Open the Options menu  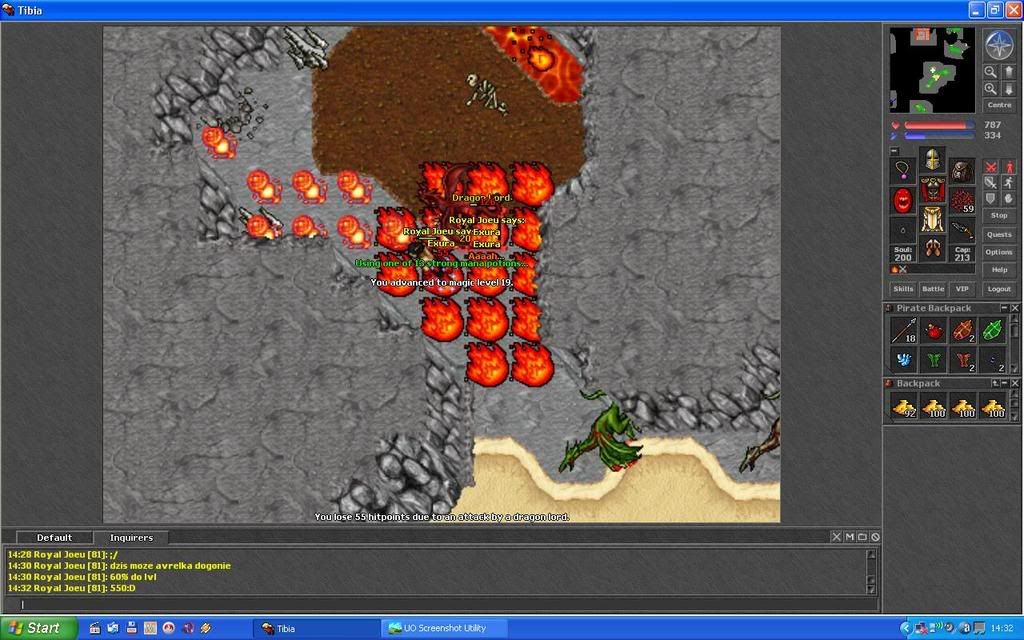pyautogui.click(x=999, y=252)
